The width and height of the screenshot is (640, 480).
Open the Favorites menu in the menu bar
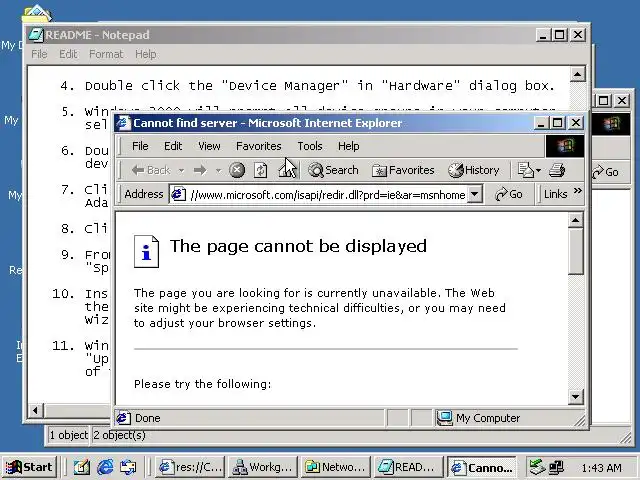tap(259, 146)
